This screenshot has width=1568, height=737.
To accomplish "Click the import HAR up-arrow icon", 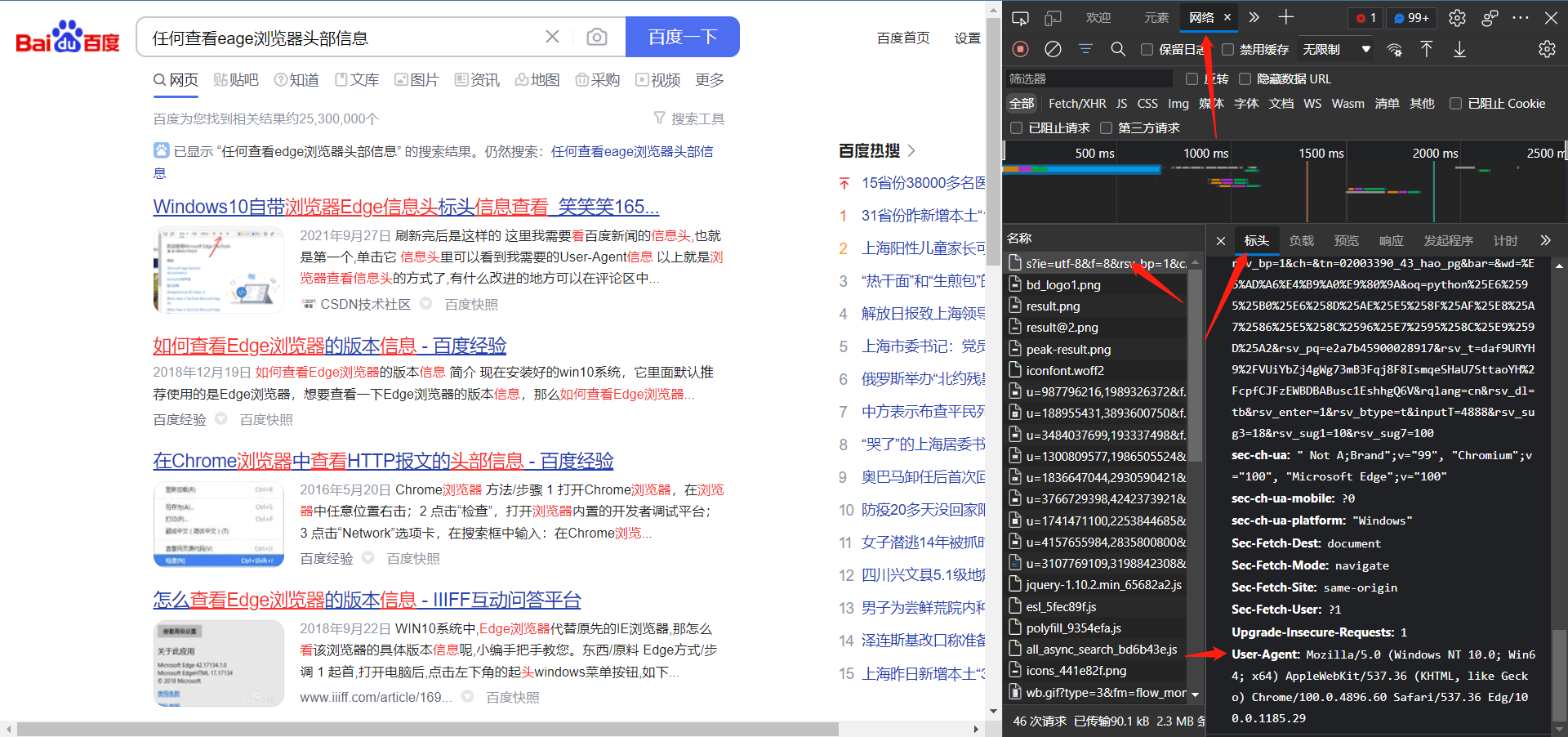I will pyautogui.click(x=1427, y=49).
